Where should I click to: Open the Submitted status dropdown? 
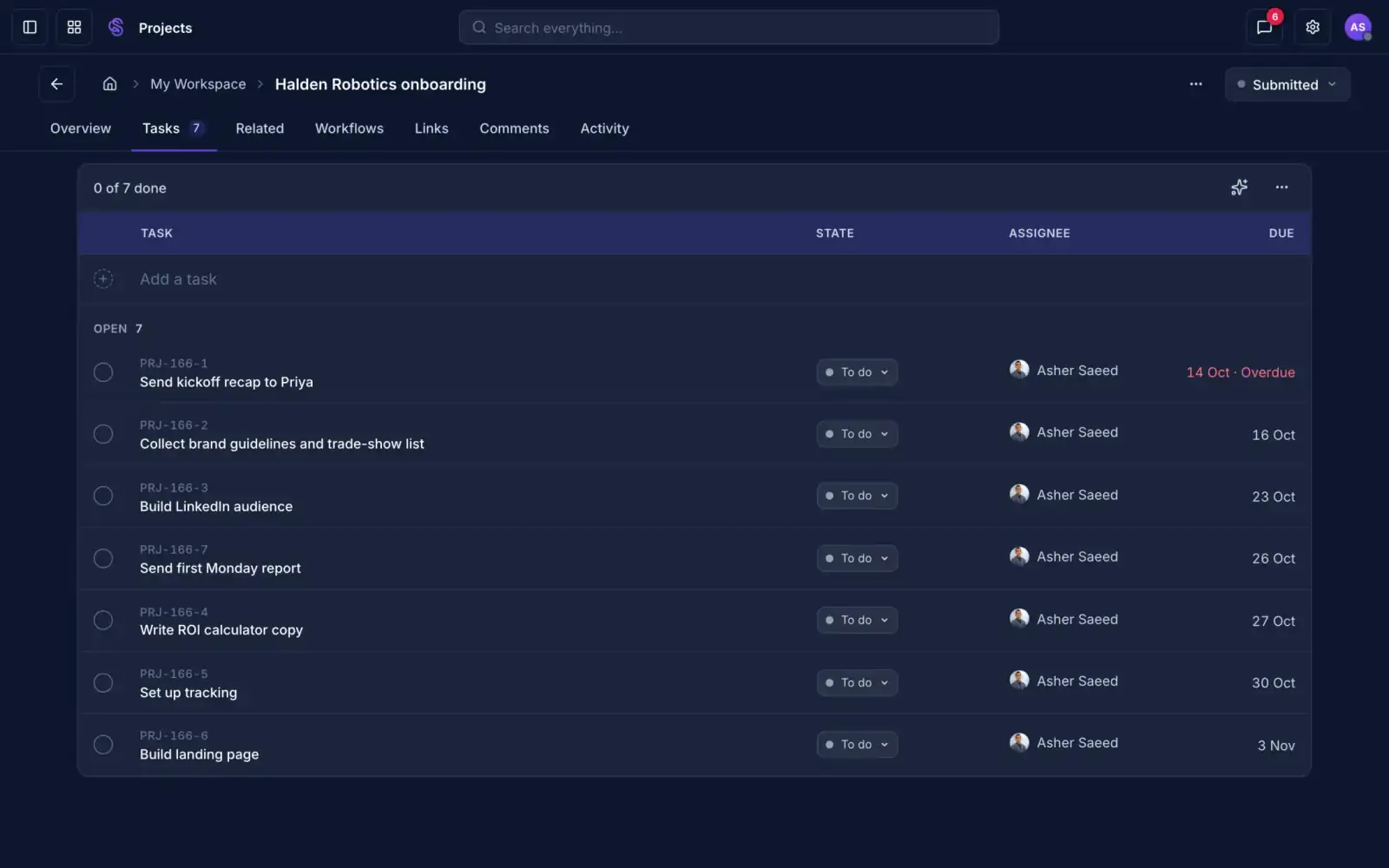[x=1287, y=84]
